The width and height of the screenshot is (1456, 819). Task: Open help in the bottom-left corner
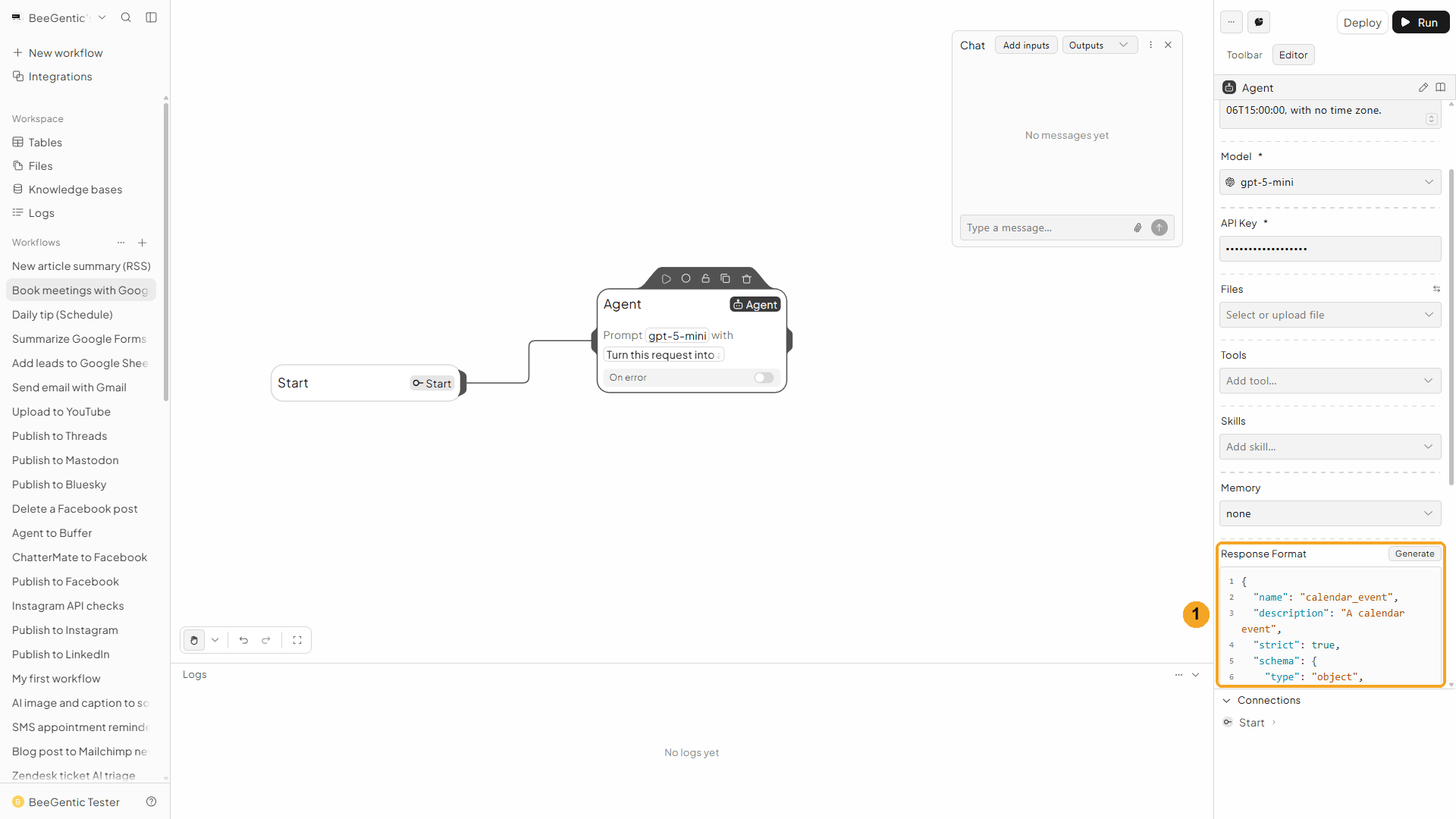click(151, 802)
